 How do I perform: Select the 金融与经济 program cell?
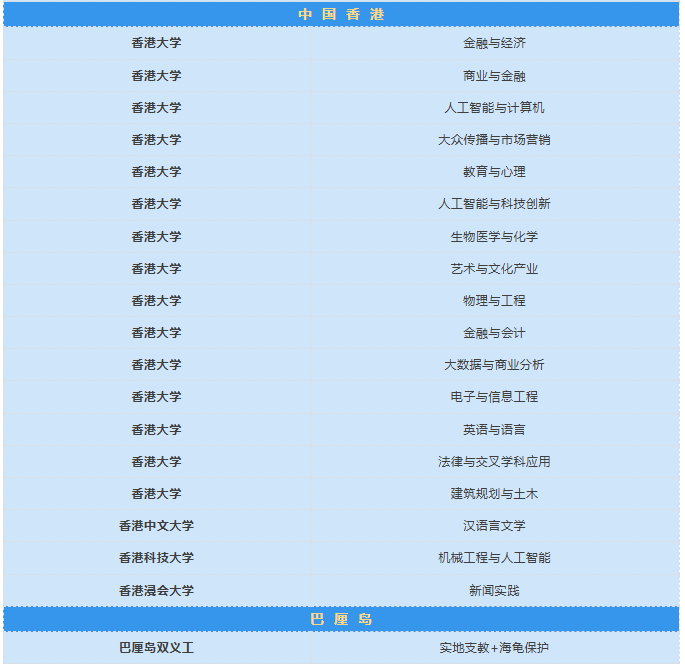[x=494, y=43]
